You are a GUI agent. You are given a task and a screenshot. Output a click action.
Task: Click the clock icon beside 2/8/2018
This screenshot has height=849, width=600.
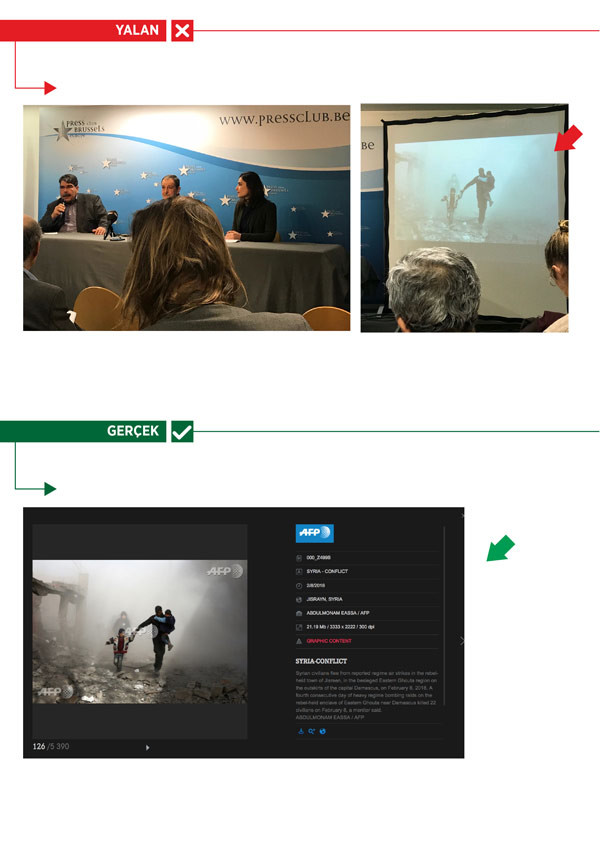pos(300,585)
